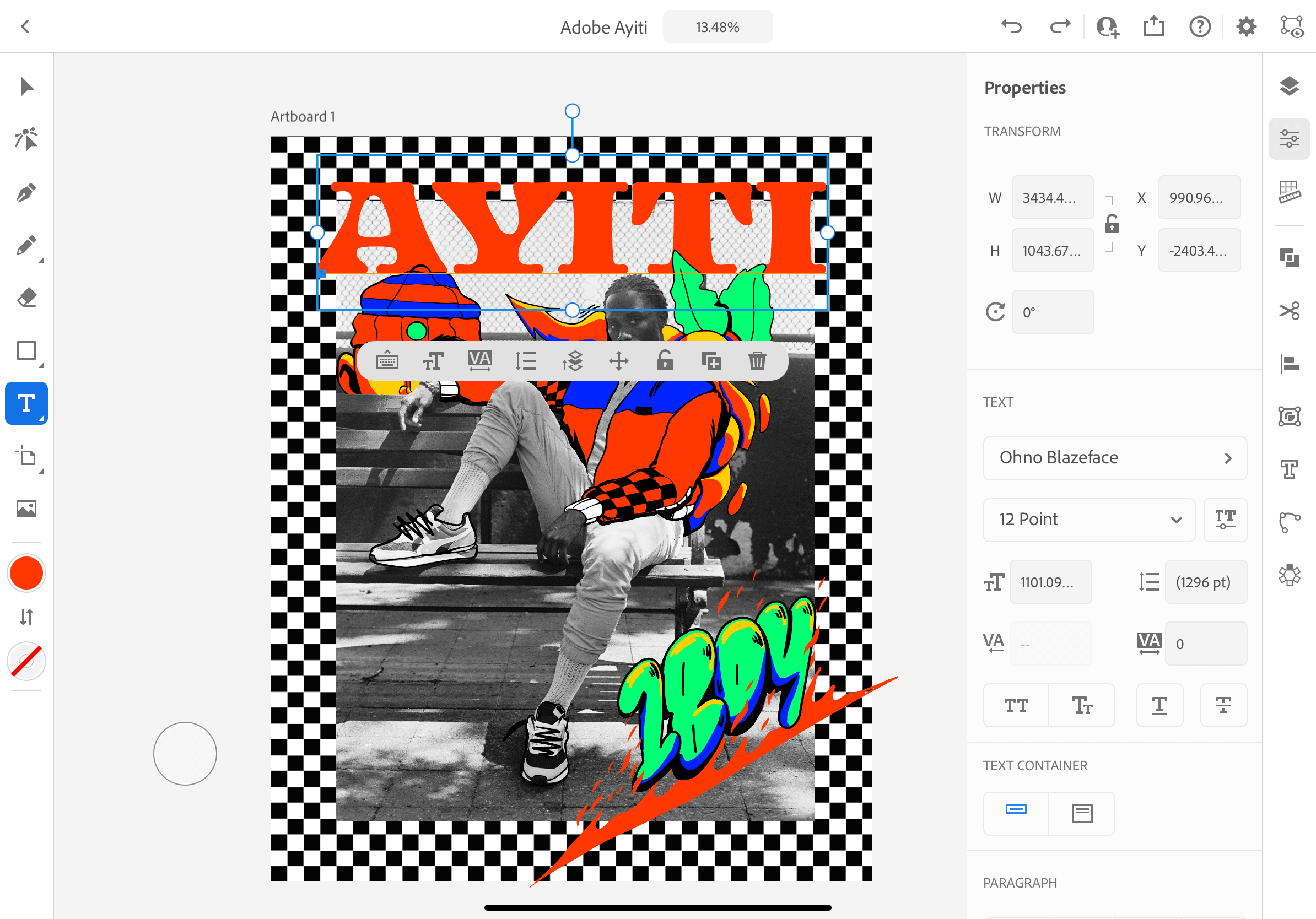The width and height of the screenshot is (1316, 919).
Task: Select the Artboard tool
Action: pyautogui.click(x=26, y=457)
